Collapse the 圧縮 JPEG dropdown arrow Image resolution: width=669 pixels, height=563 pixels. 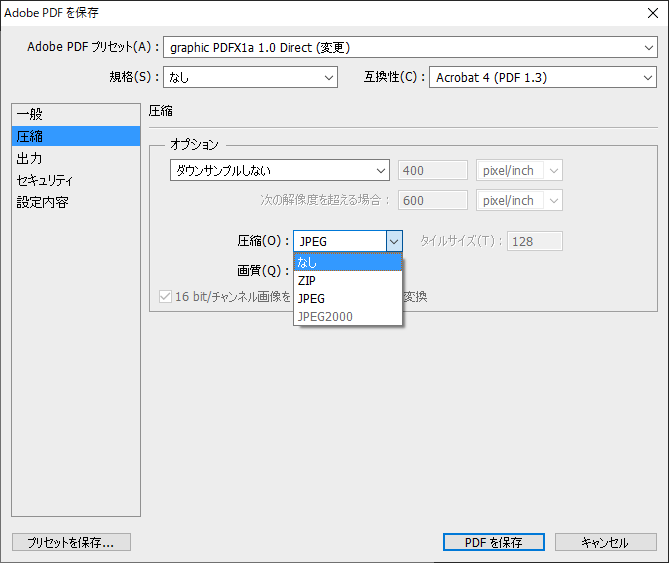394,241
